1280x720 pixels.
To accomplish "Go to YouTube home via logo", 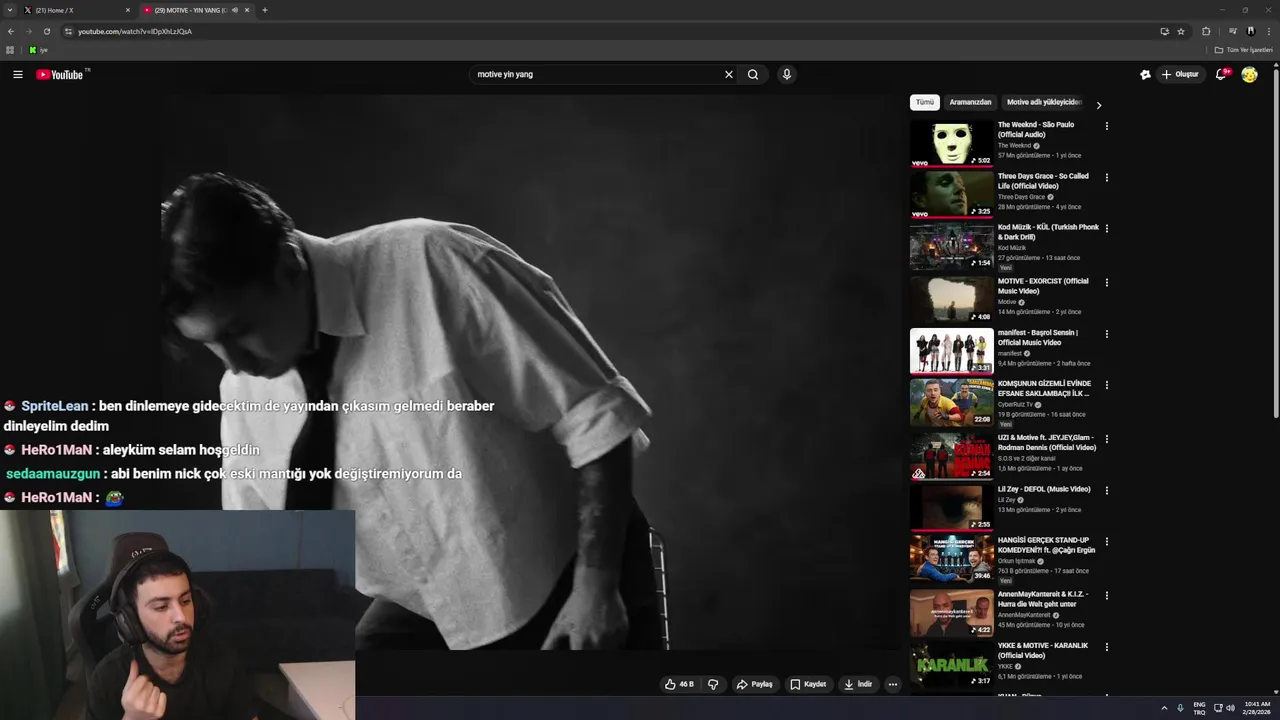I will 60,75.
